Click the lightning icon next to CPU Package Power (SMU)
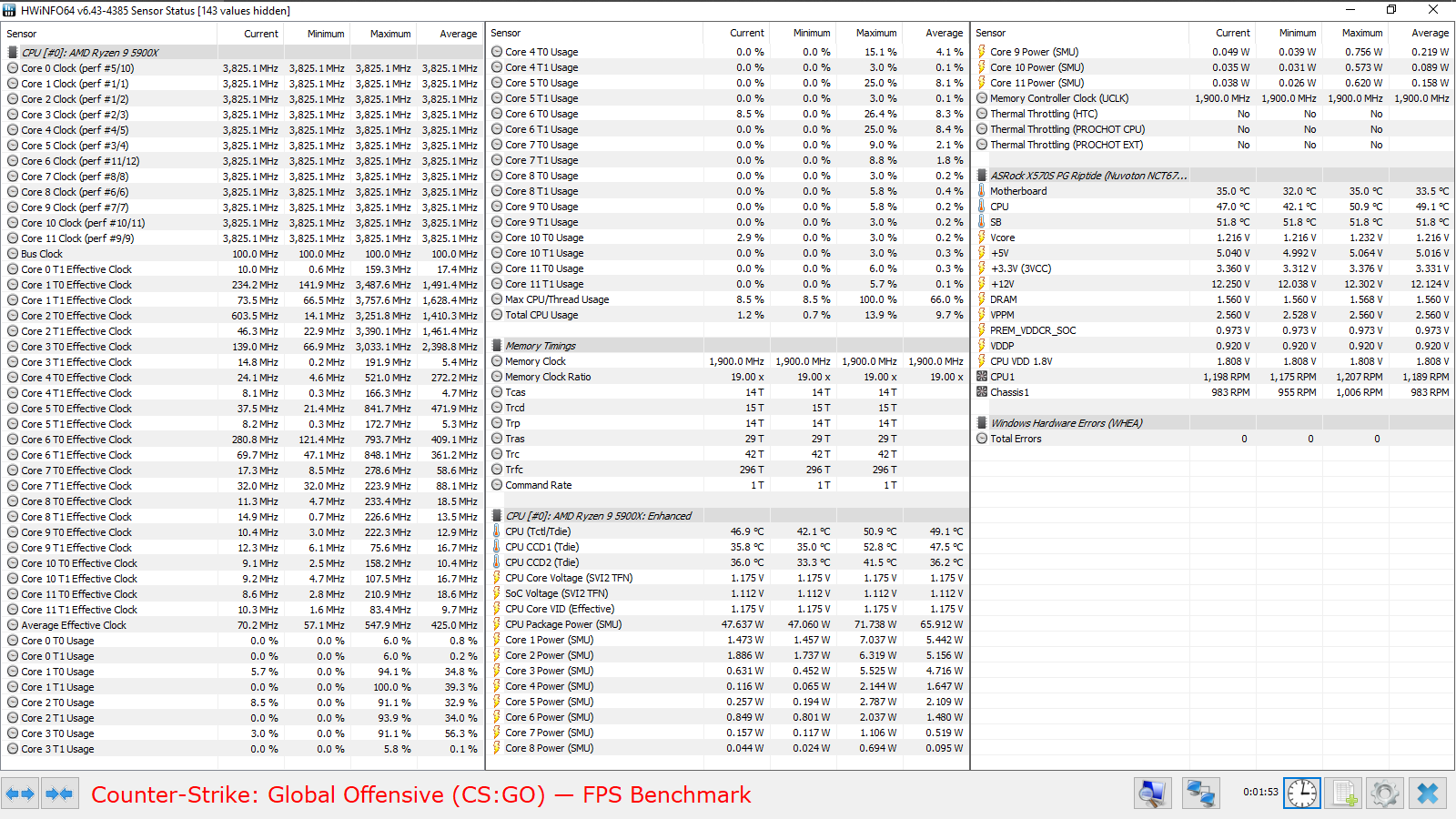This screenshot has width=1456, height=819. click(x=497, y=624)
